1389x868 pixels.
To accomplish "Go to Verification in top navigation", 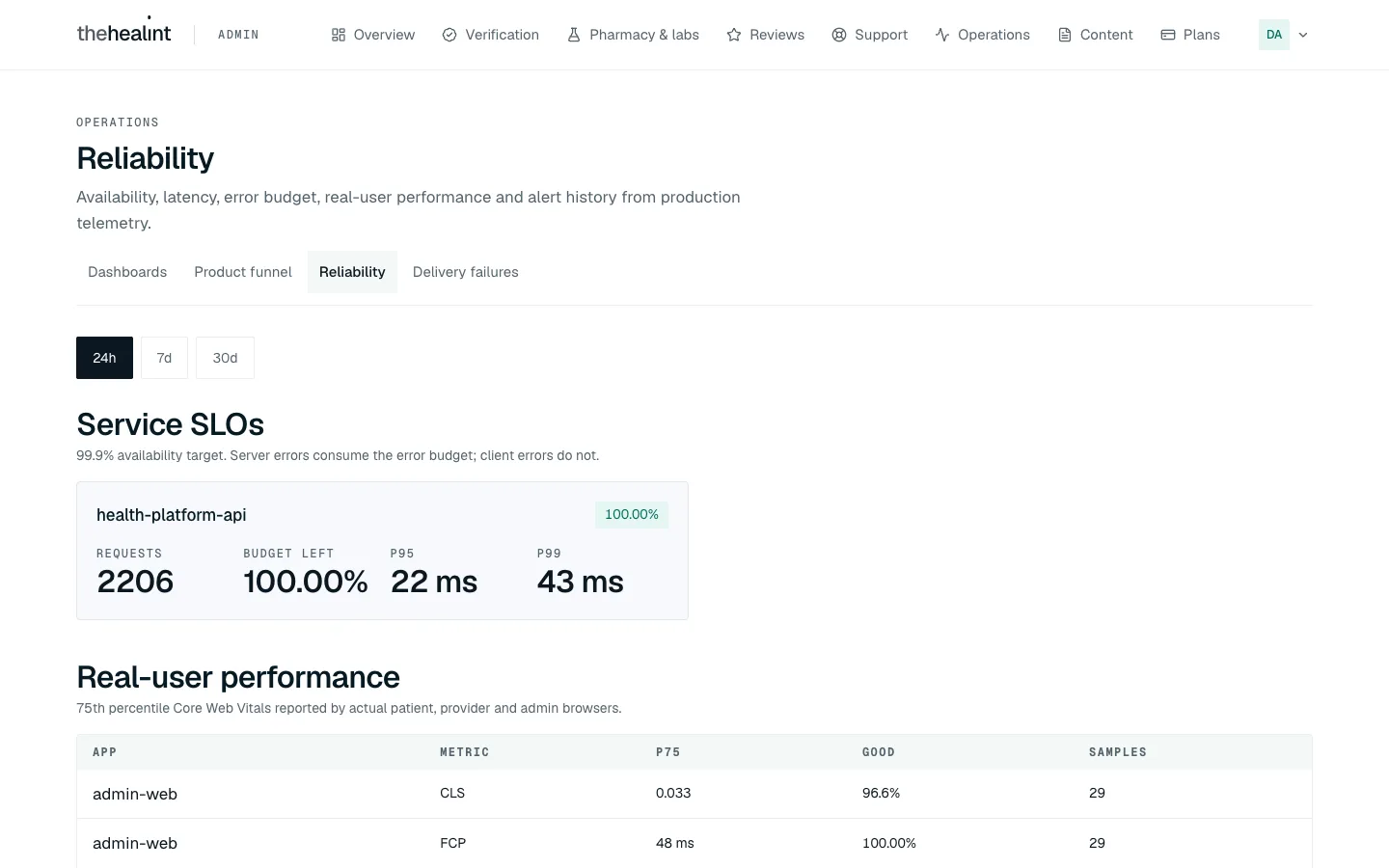I will (x=491, y=35).
